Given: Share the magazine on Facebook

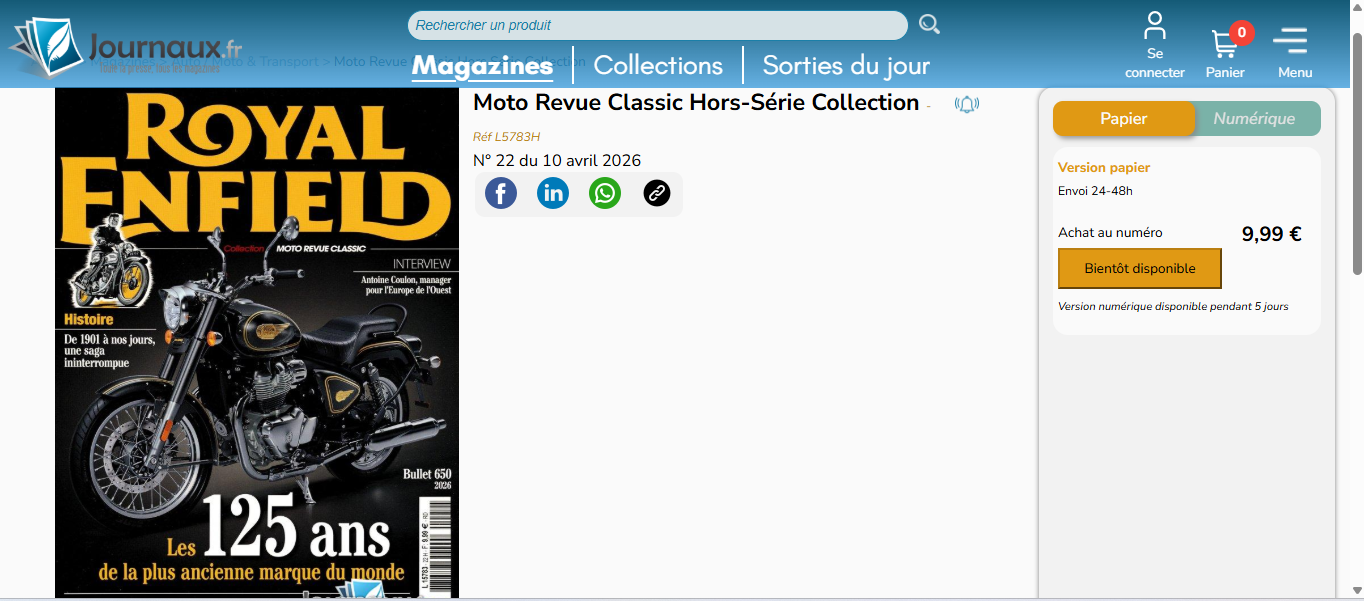Looking at the screenshot, I should (501, 193).
